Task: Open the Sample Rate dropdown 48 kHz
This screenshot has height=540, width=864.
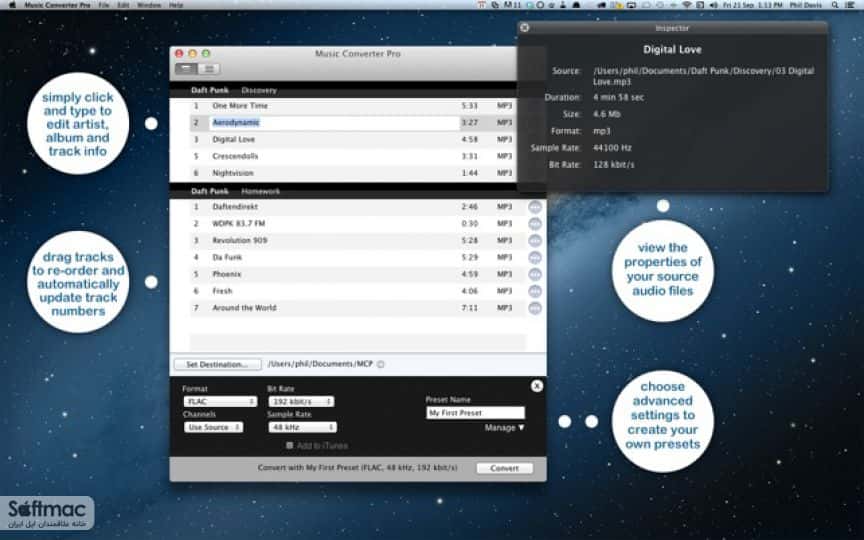Action: pos(302,427)
